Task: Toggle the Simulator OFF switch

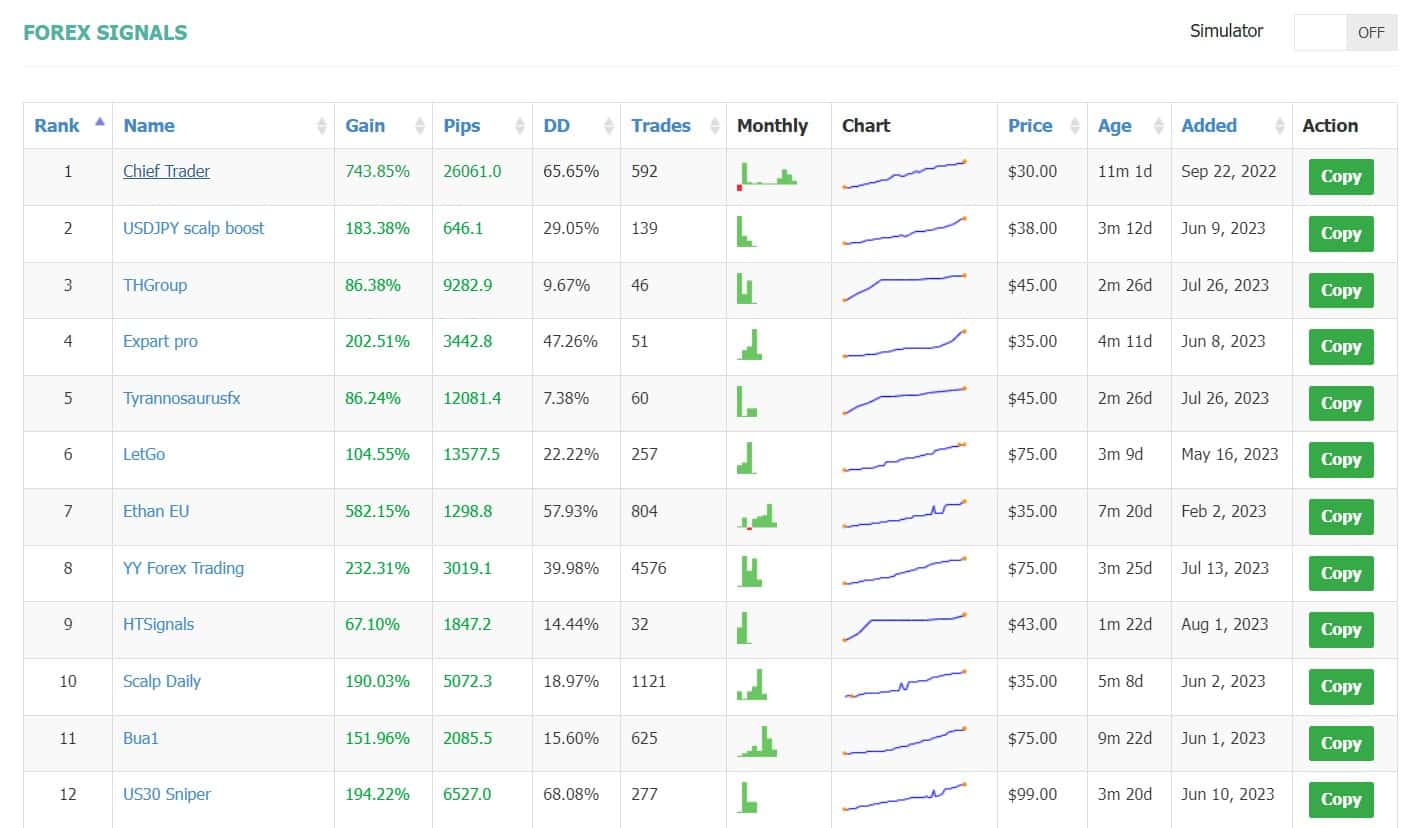Action: click(x=1345, y=32)
